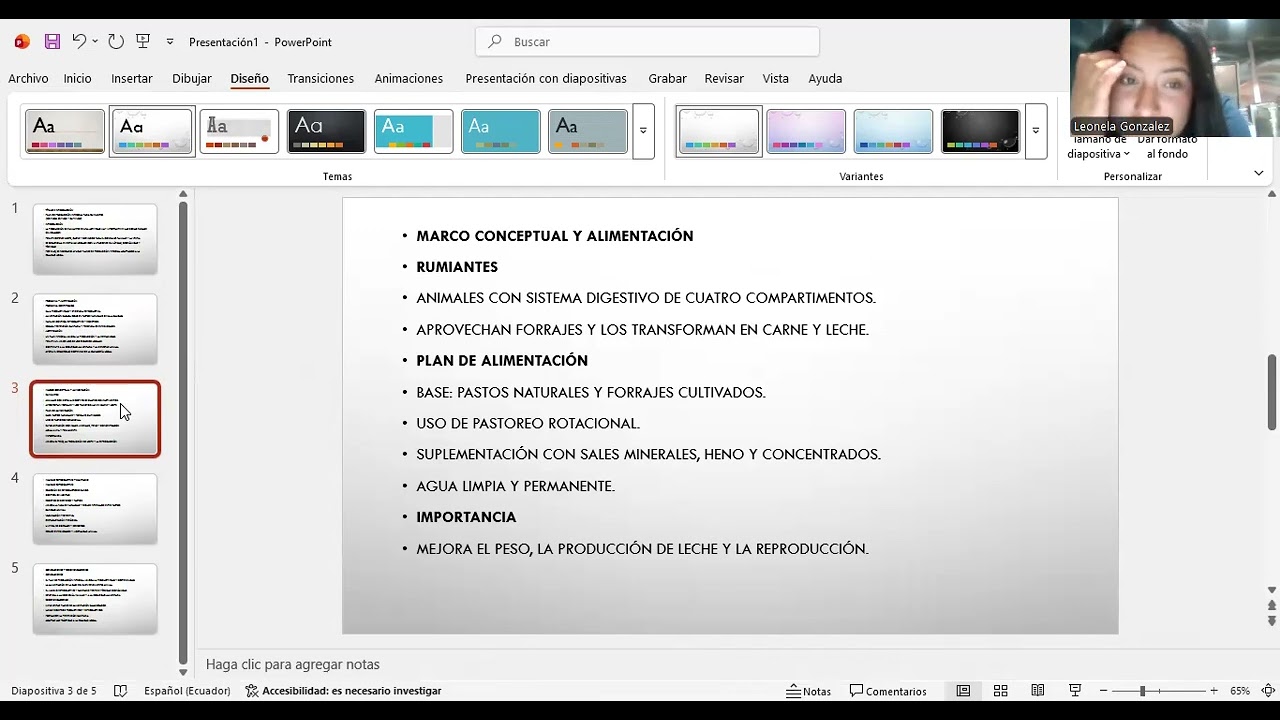Expand the Variantes gallery More arrow
Image resolution: width=1280 pixels, height=720 pixels.
tap(1036, 131)
